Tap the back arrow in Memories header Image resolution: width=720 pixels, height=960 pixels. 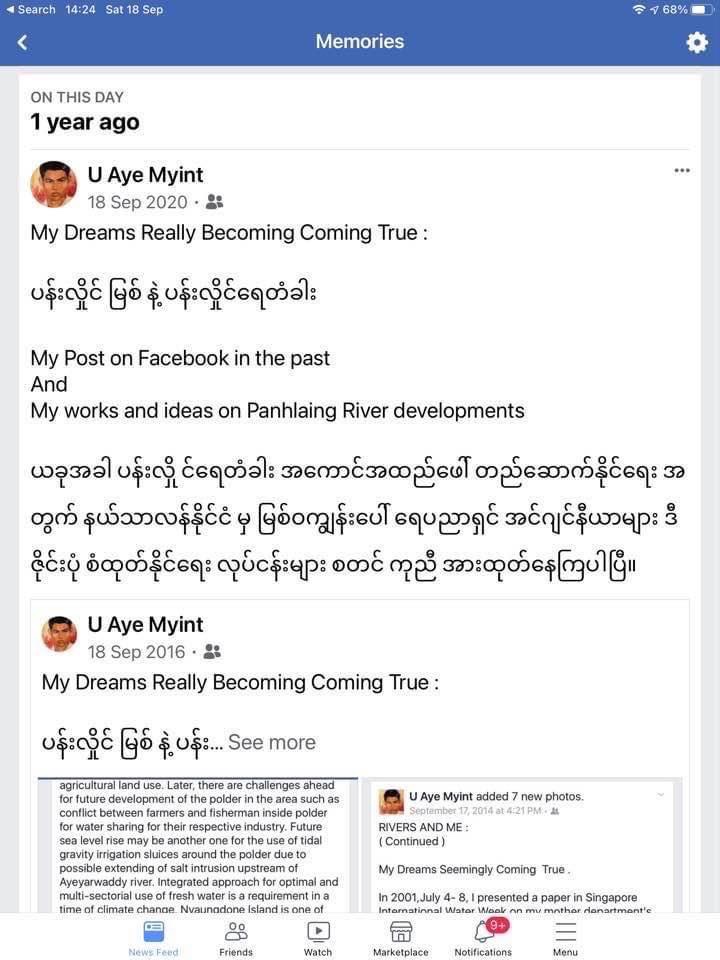point(22,42)
